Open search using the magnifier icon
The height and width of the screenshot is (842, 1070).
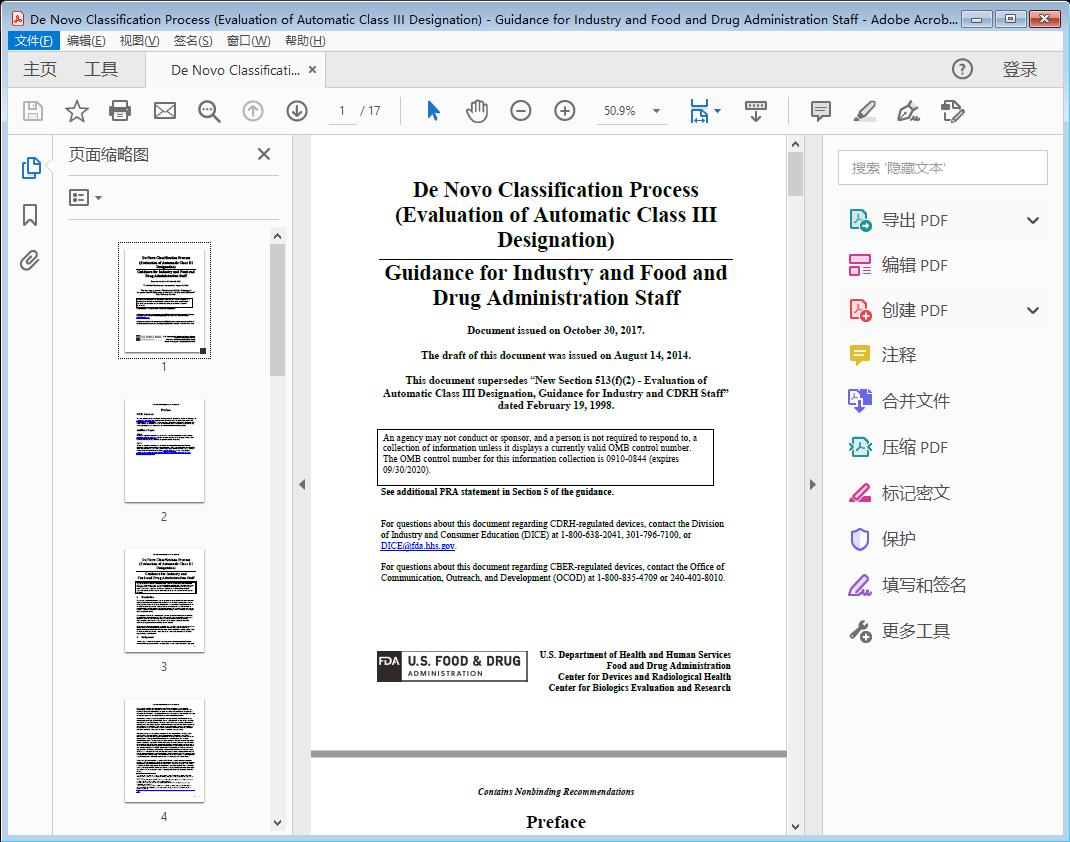[x=209, y=111]
